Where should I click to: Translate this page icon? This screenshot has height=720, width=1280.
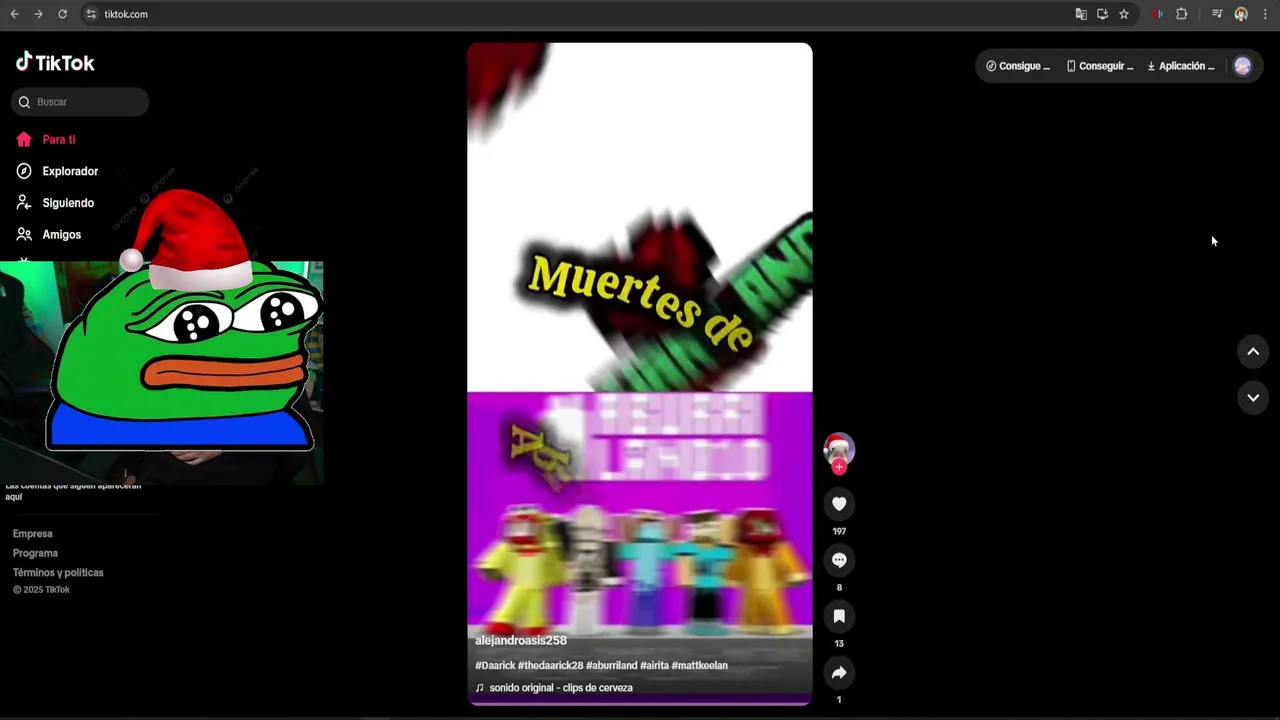tap(1081, 14)
